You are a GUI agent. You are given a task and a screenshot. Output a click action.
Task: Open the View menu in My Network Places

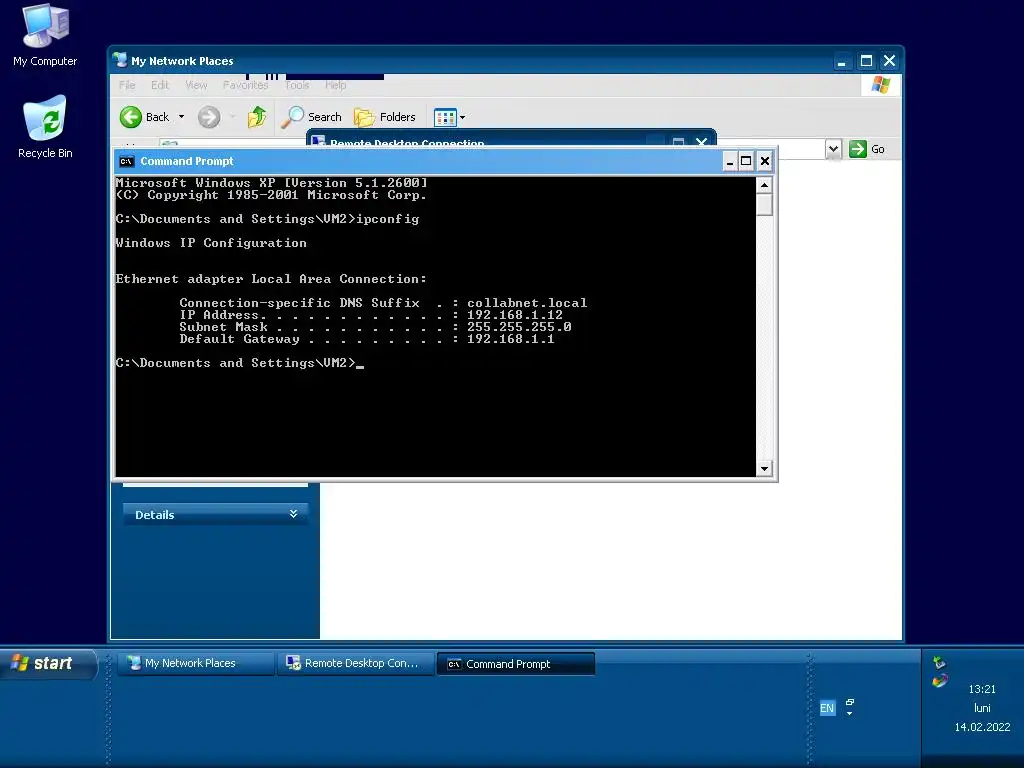(x=196, y=85)
